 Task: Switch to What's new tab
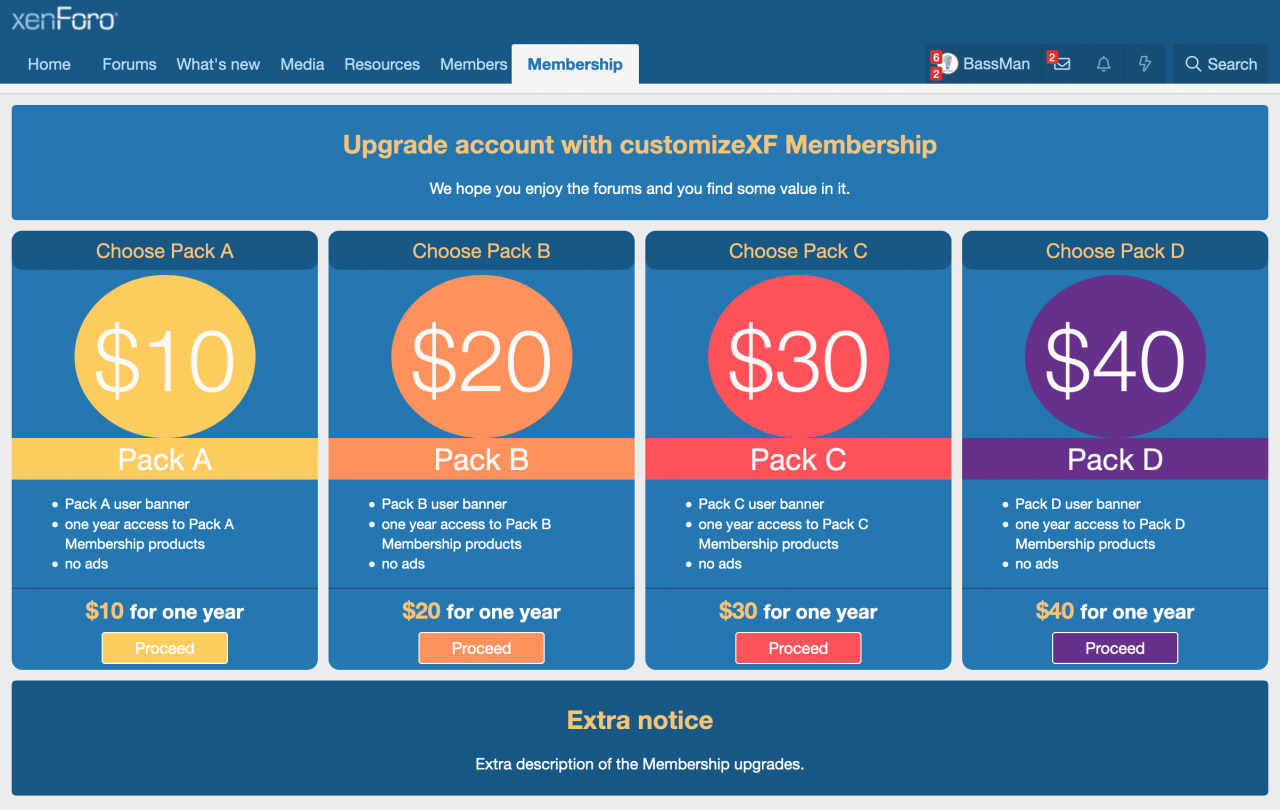tap(218, 64)
